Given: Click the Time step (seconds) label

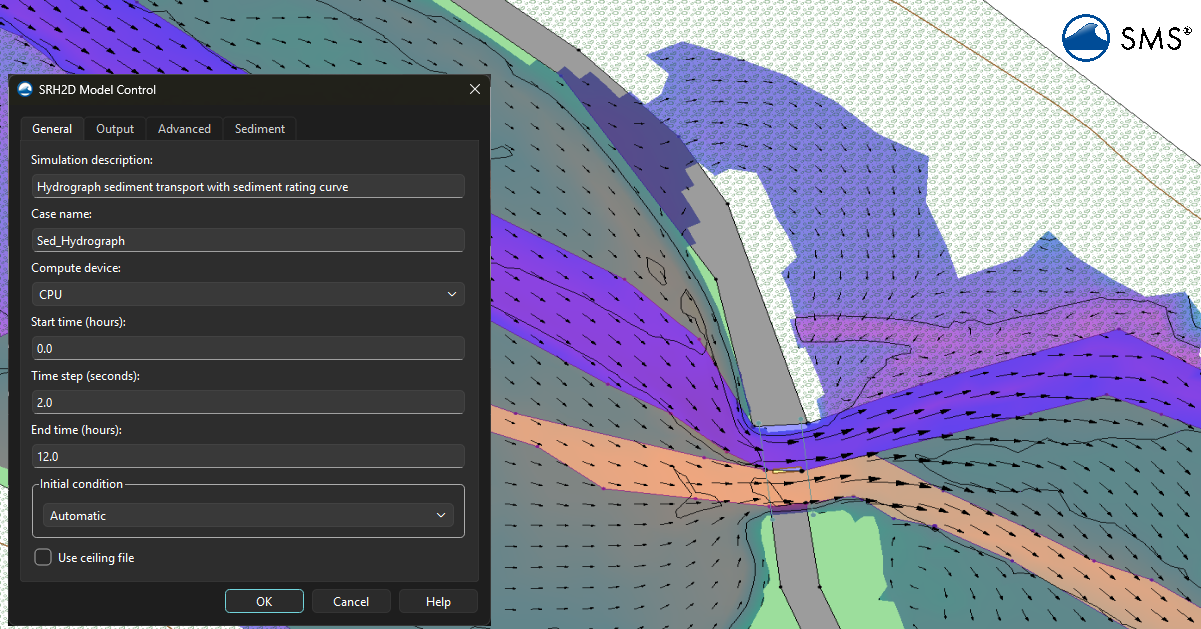Looking at the screenshot, I should [x=85, y=376].
